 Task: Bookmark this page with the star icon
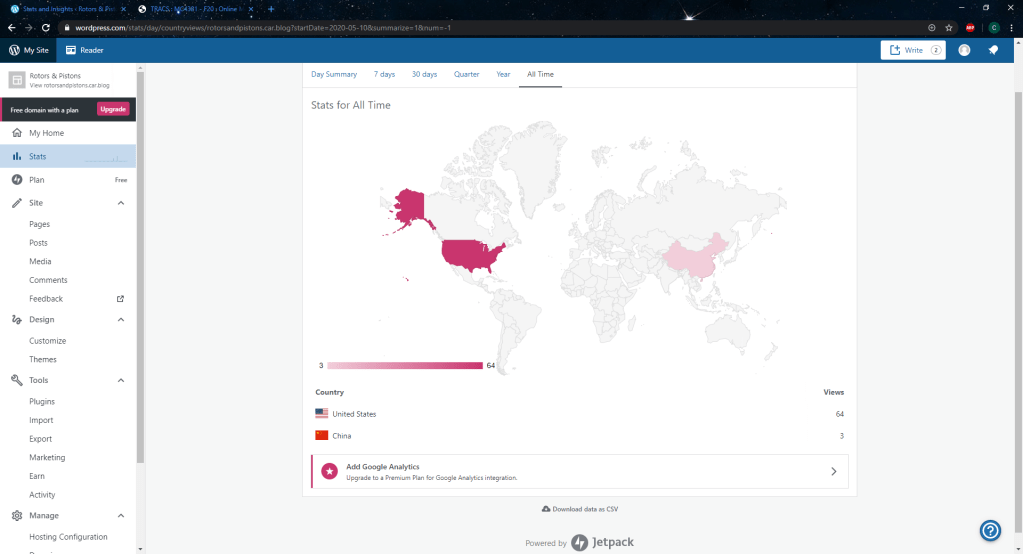click(949, 28)
